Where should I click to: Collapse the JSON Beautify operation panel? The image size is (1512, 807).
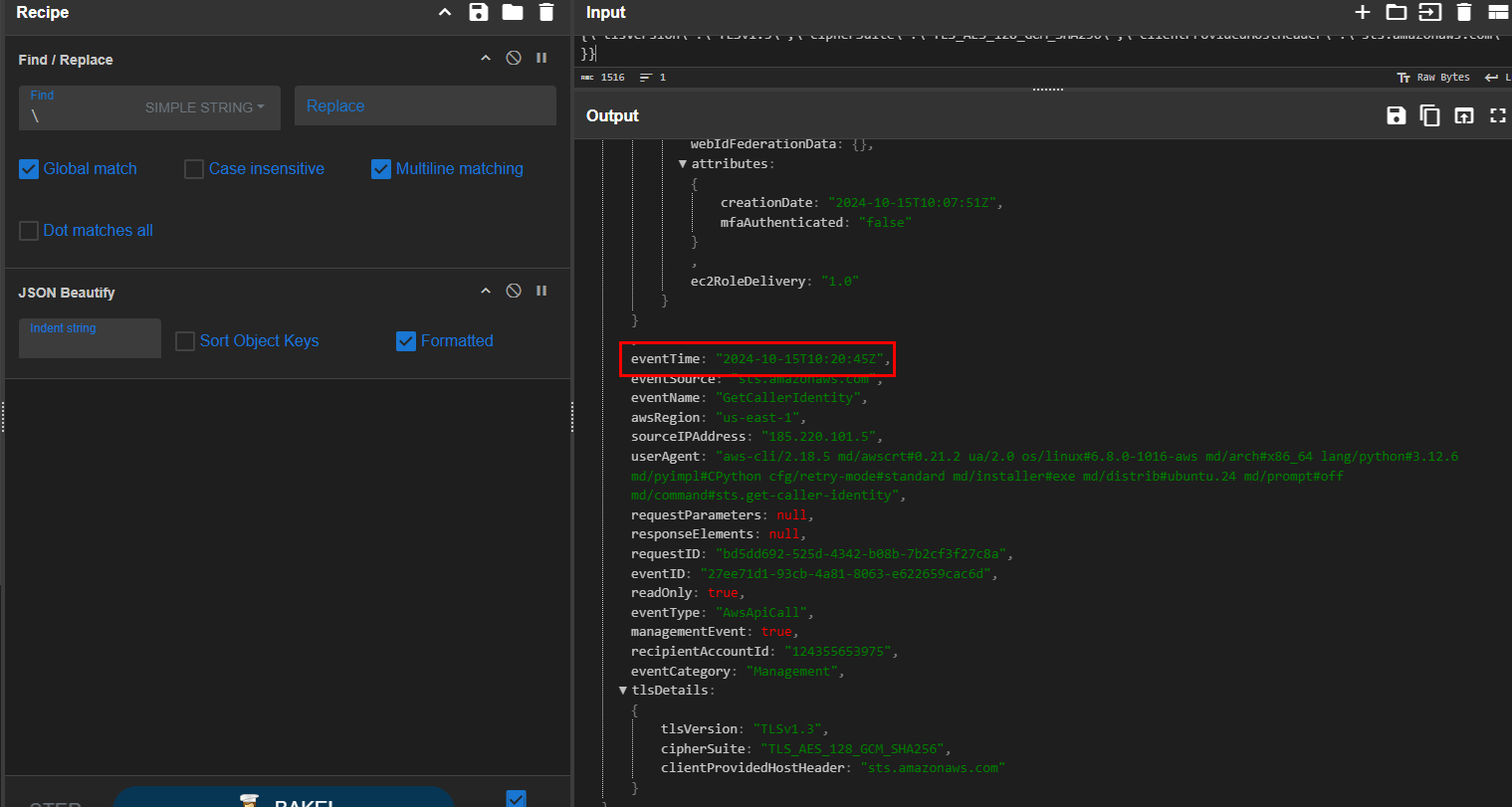pyautogui.click(x=486, y=291)
